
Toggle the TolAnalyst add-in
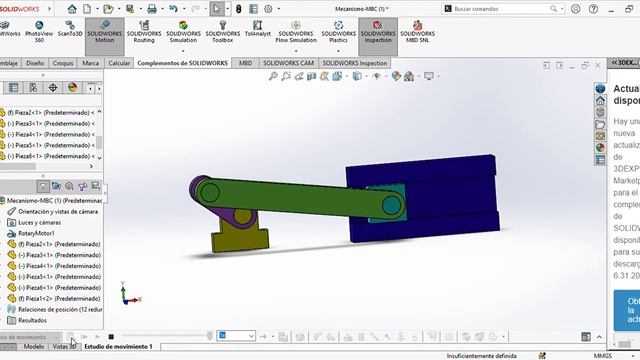click(x=258, y=29)
